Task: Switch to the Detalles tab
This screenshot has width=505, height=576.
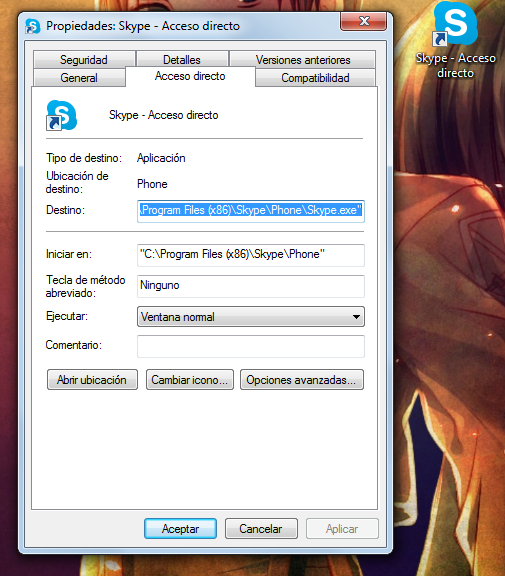Action: pyautogui.click(x=182, y=60)
